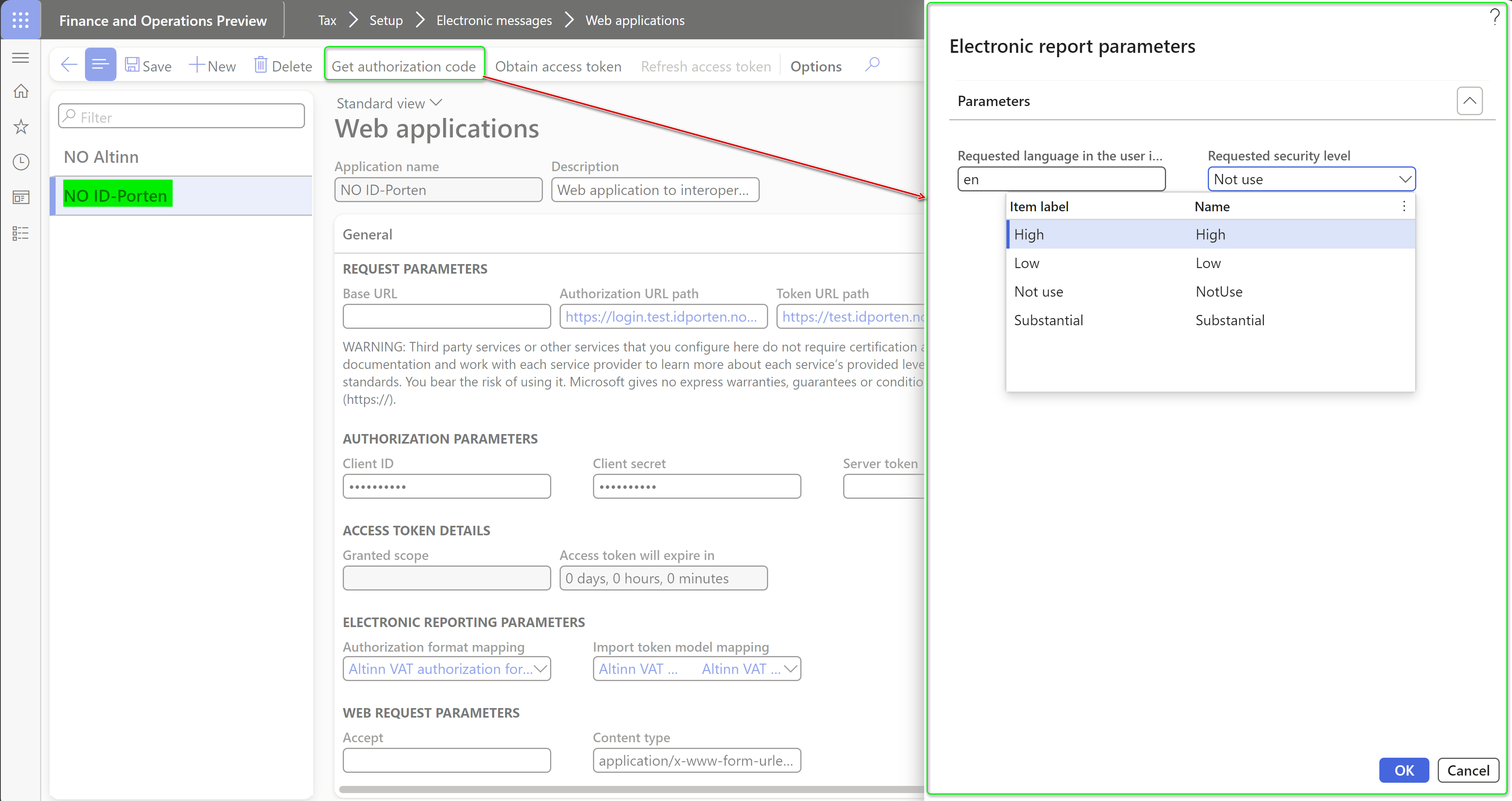Screen dimensions: 1512x801
Task: Select the Low security level row
Action: 1210,263
